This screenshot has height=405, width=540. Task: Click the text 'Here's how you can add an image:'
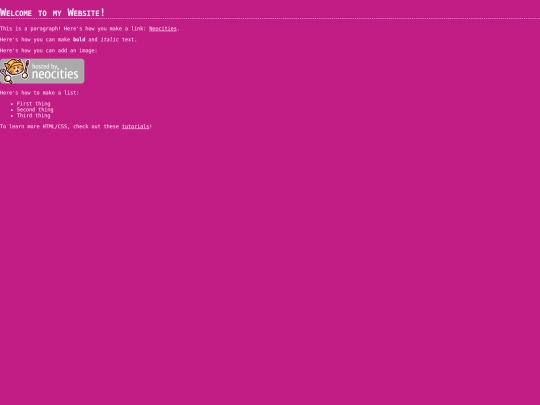(x=49, y=51)
